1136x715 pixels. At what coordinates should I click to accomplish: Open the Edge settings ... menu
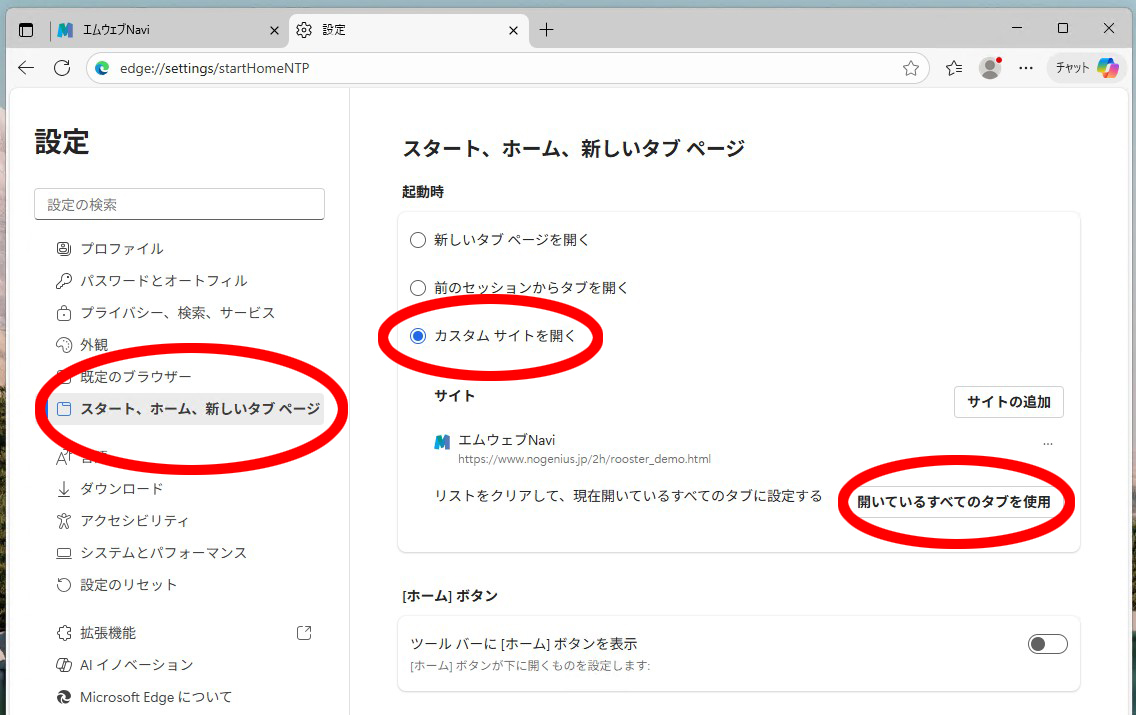coord(1026,67)
